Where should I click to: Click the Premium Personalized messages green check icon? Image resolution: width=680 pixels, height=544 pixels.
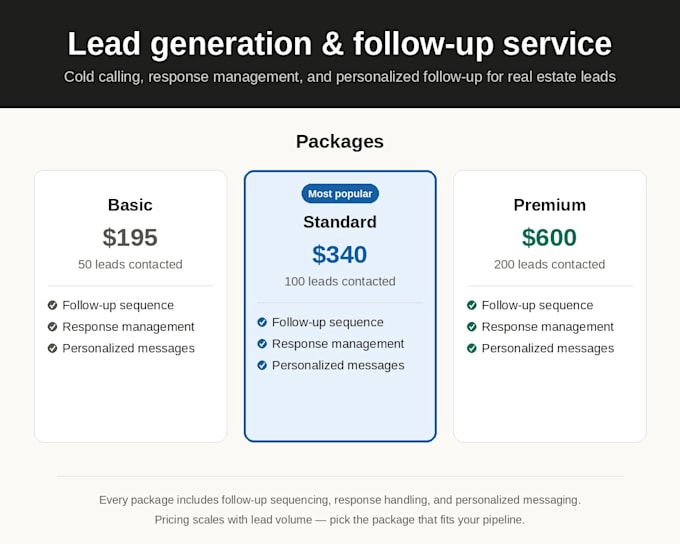[x=472, y=348]
